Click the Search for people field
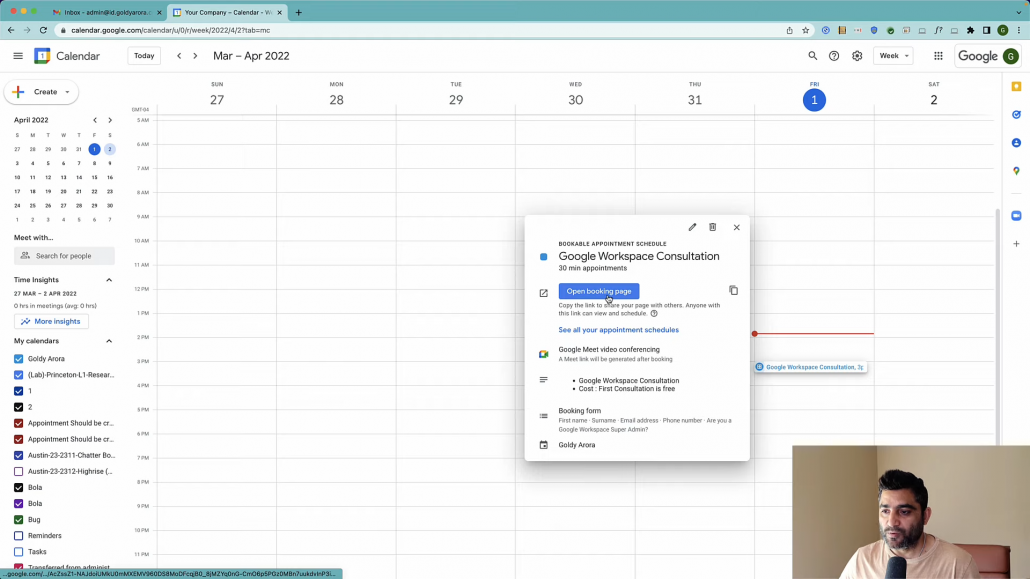This screenshot has width=1030, height=579. pos(64,256)
